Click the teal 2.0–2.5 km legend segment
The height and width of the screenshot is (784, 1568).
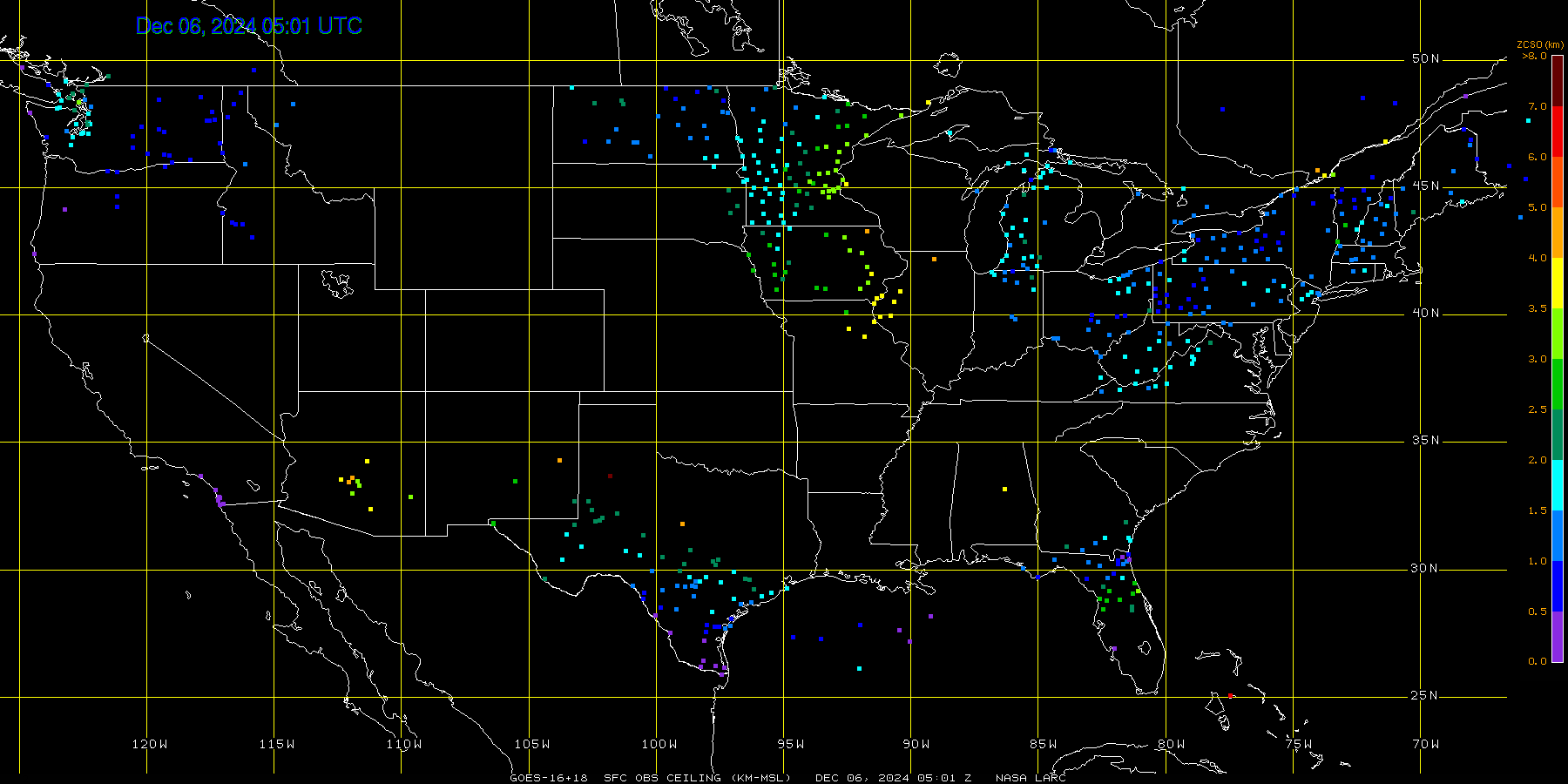[1557, 435]
